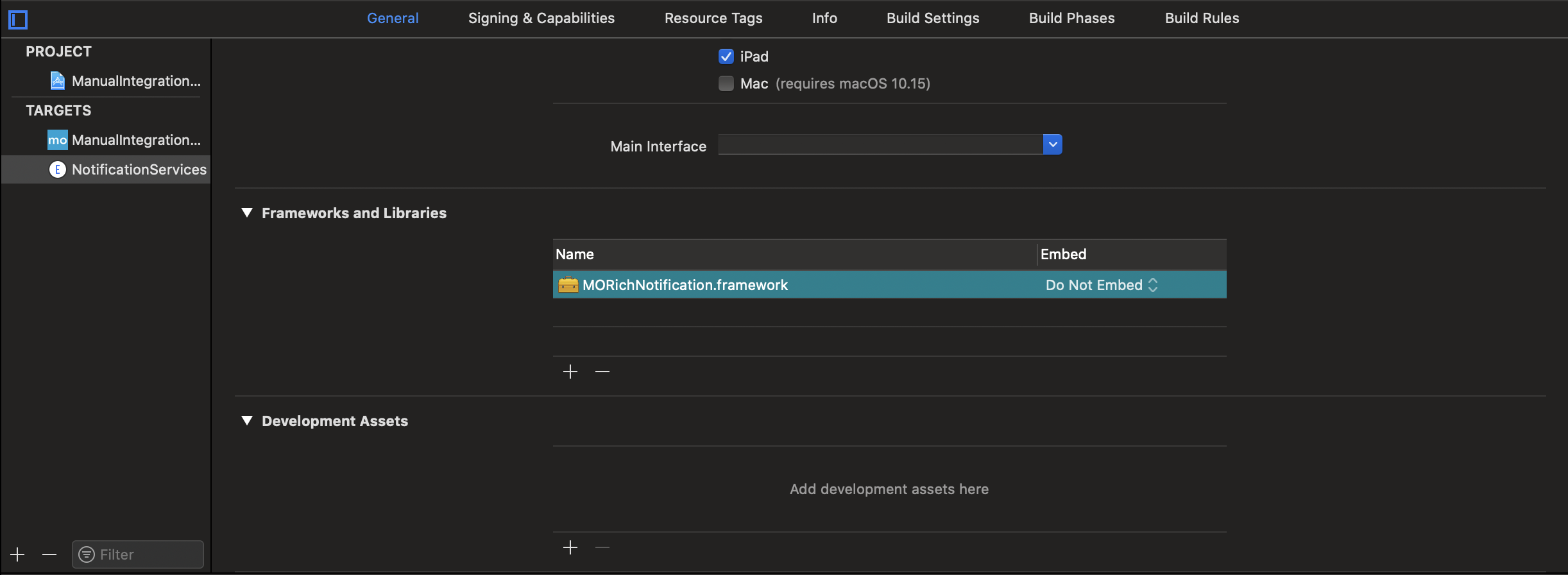Open the Build Phases tab
This screenshot has height=575, width=1568.
coord(1071,18)
